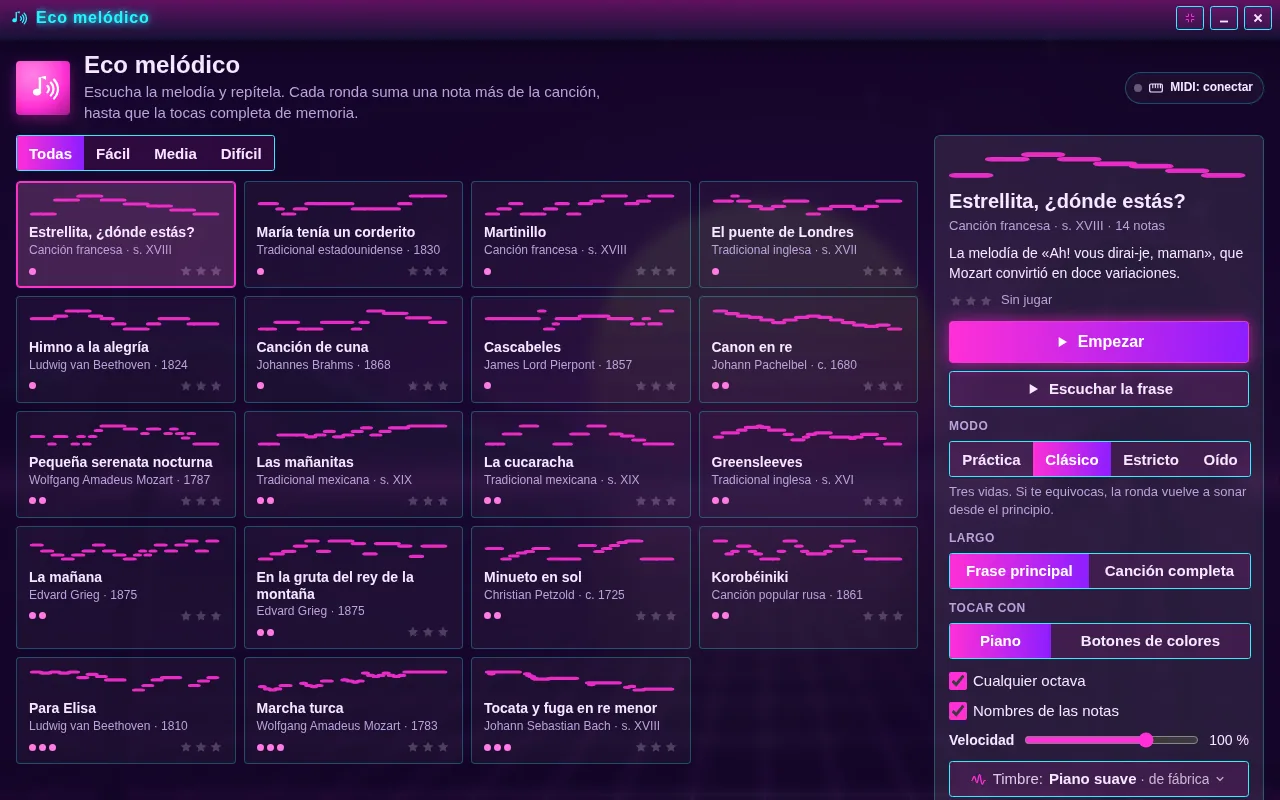Click the stars on the Cascabeles card
Viewport: 1280px width, 800px height.
pos(655,386)
